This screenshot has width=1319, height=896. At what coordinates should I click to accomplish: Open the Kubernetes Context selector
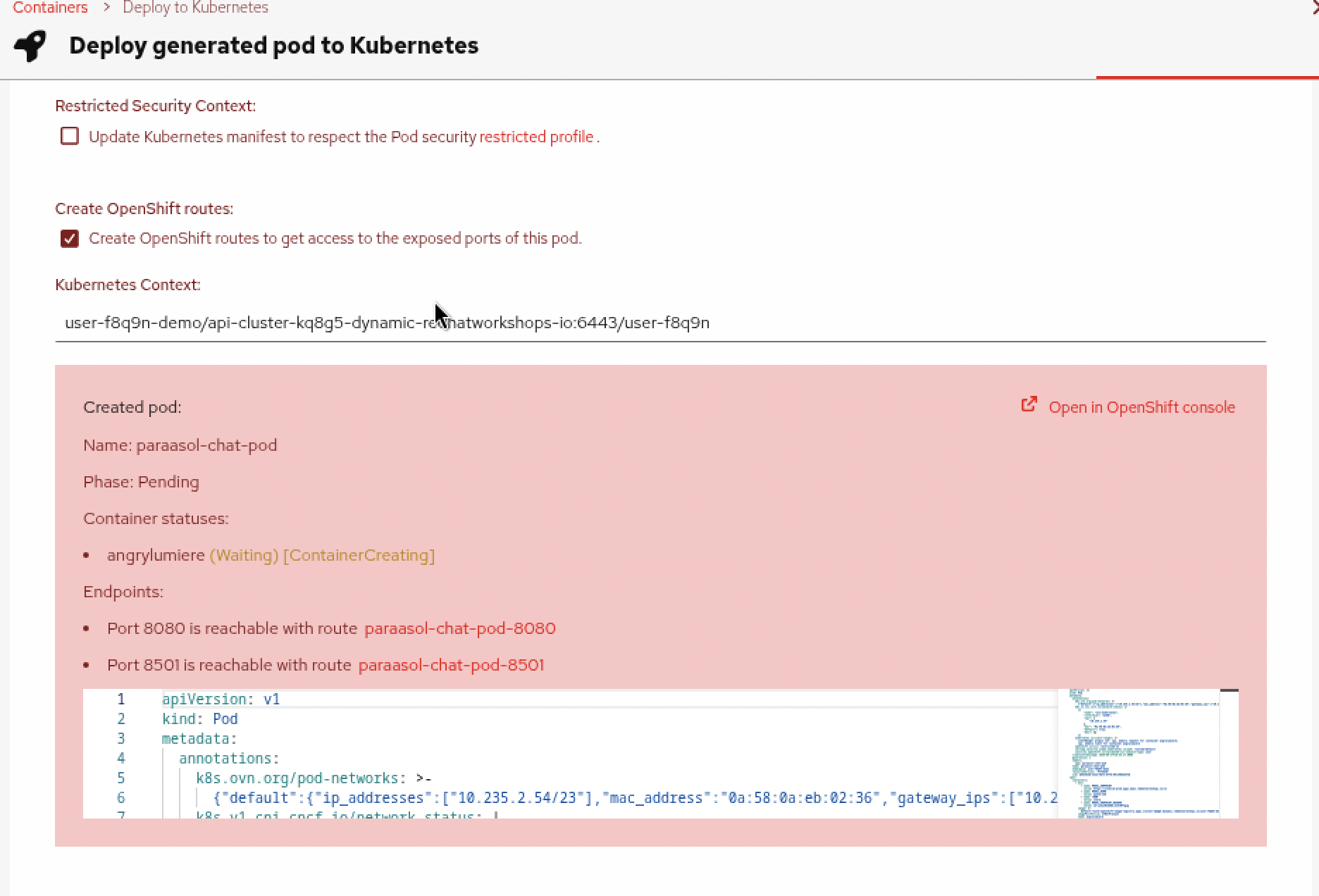pyautogui.click(x=659, y=323)
